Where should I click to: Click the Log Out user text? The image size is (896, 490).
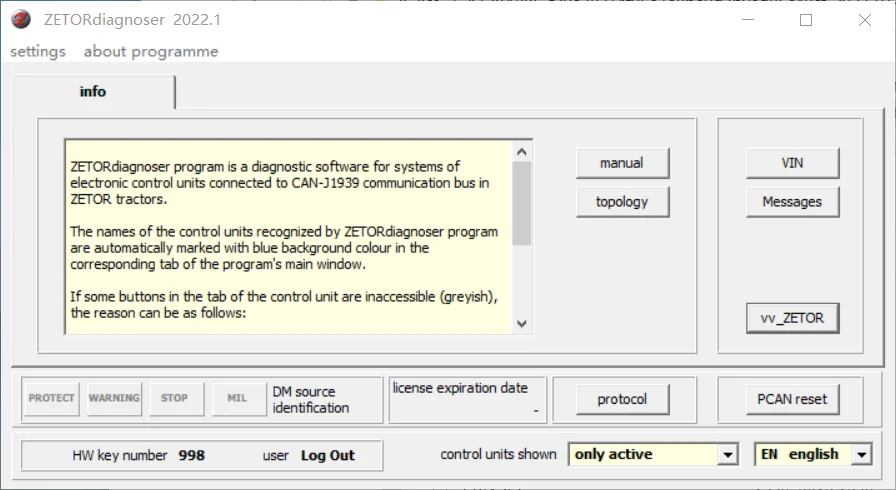[328, 456]
